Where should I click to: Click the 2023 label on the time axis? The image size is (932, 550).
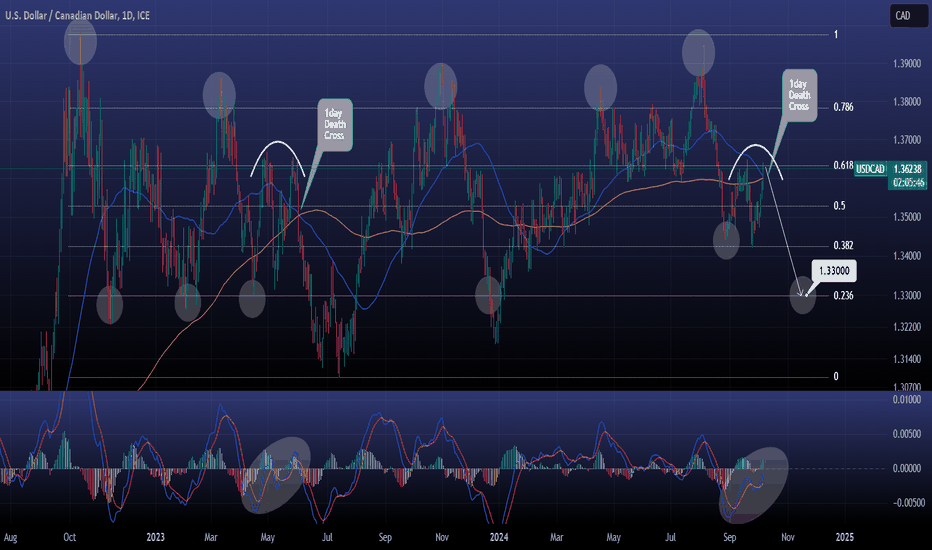155,538
